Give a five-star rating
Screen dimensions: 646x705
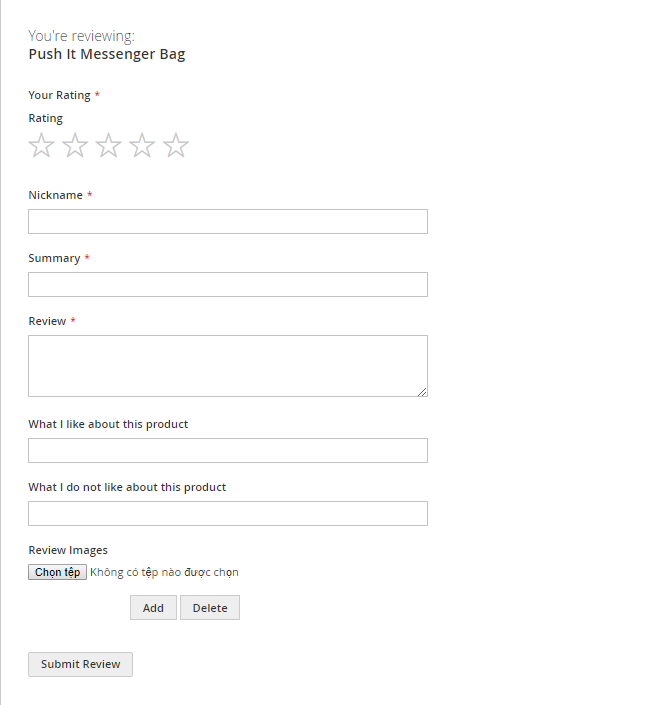click(176, 146)
